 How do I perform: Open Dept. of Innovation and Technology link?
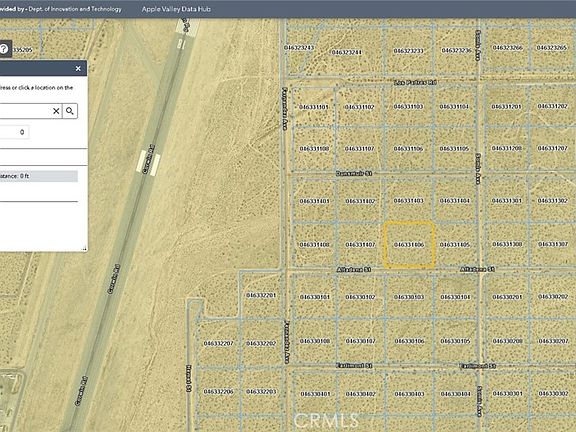click(75, 9)
